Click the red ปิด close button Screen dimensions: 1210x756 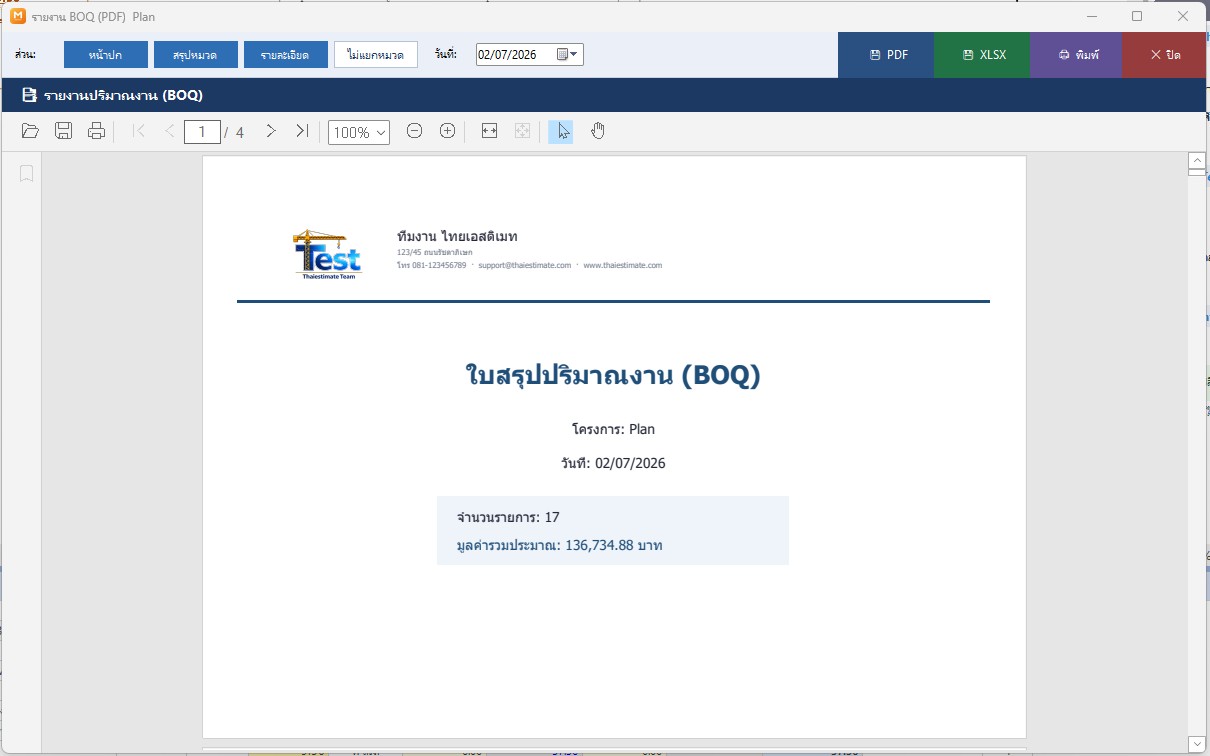click(x=1165, y=55)
